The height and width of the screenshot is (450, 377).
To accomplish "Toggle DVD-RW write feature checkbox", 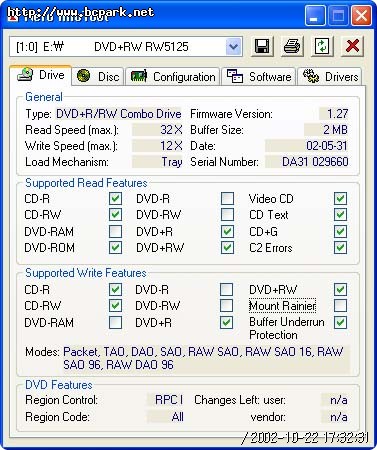I will click(x=227, y=305).
